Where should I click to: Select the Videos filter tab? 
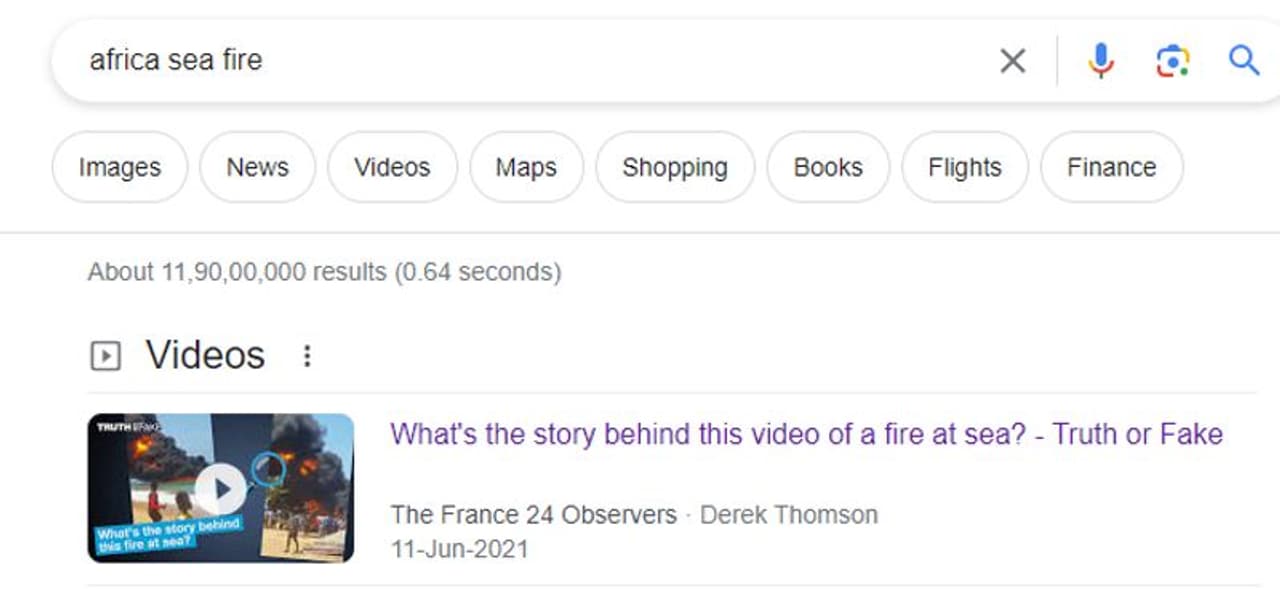click(x=392, y=167)
